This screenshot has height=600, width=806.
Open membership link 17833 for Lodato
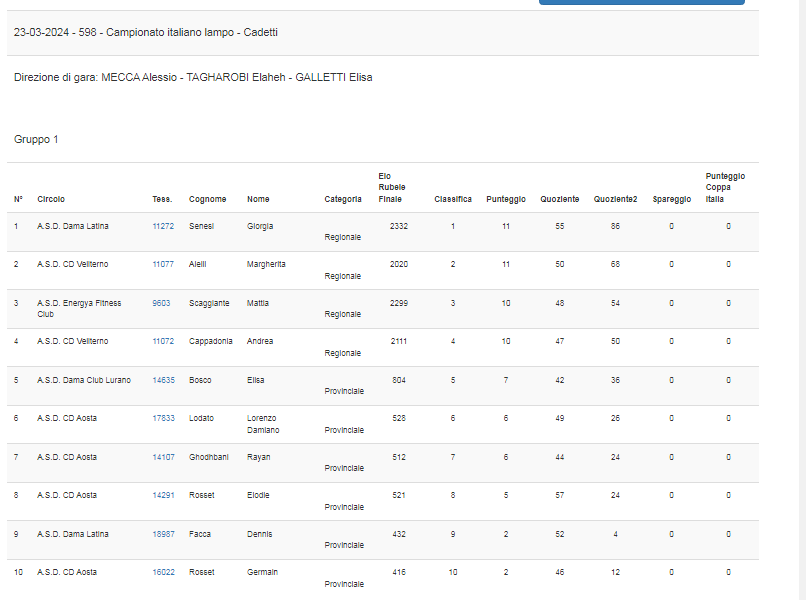[x=163, y=418]
